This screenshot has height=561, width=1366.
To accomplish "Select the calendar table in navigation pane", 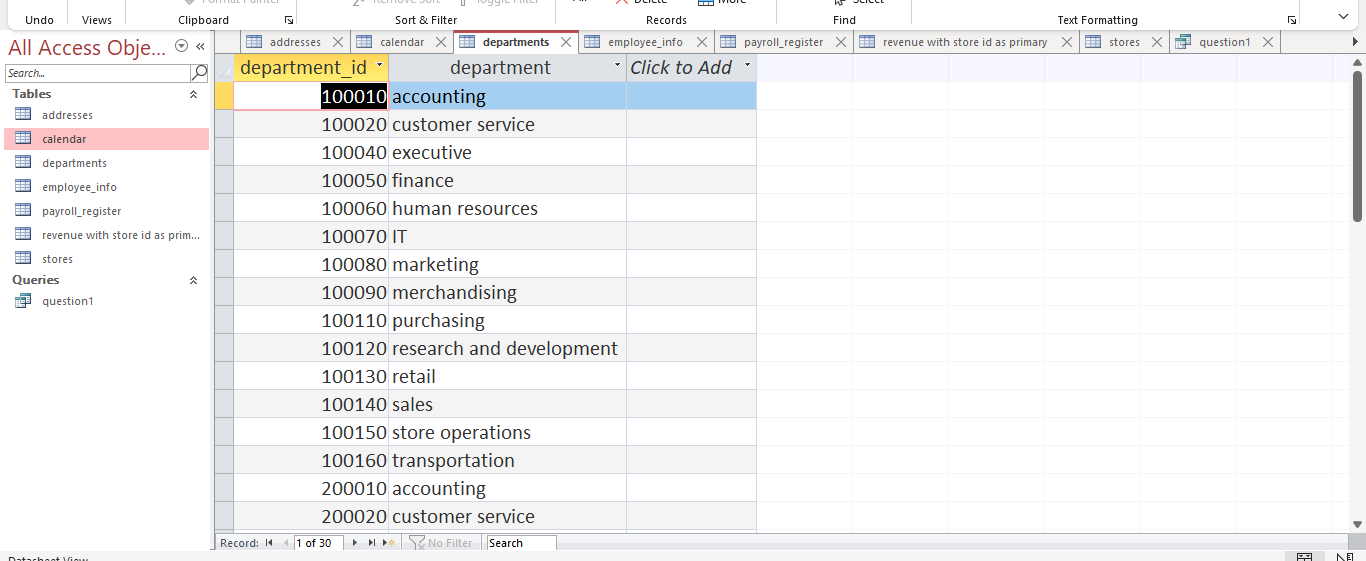I will click(x=64, y=139).
